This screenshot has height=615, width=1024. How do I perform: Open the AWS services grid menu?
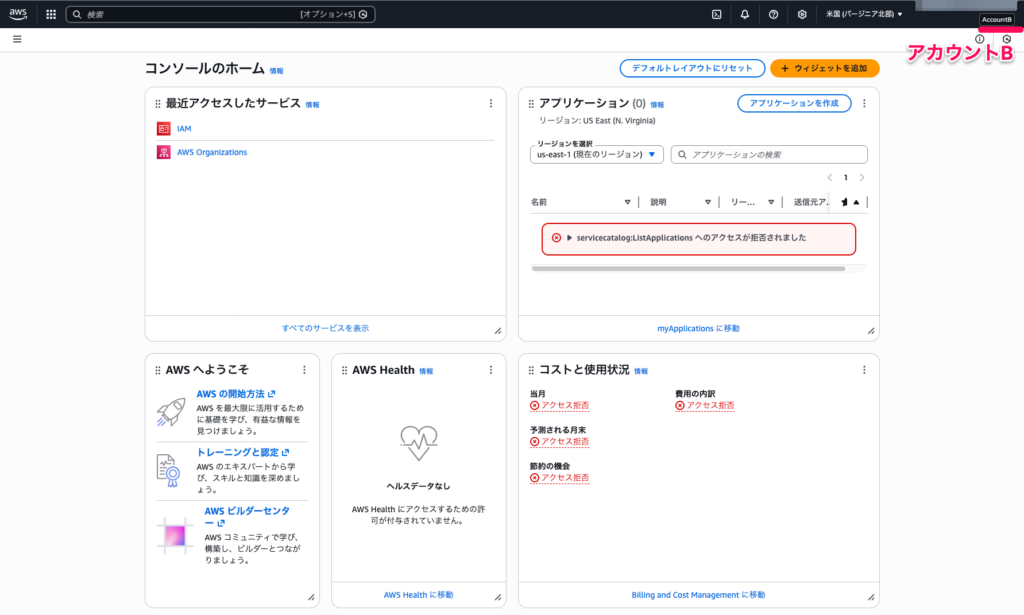(51, 14)
